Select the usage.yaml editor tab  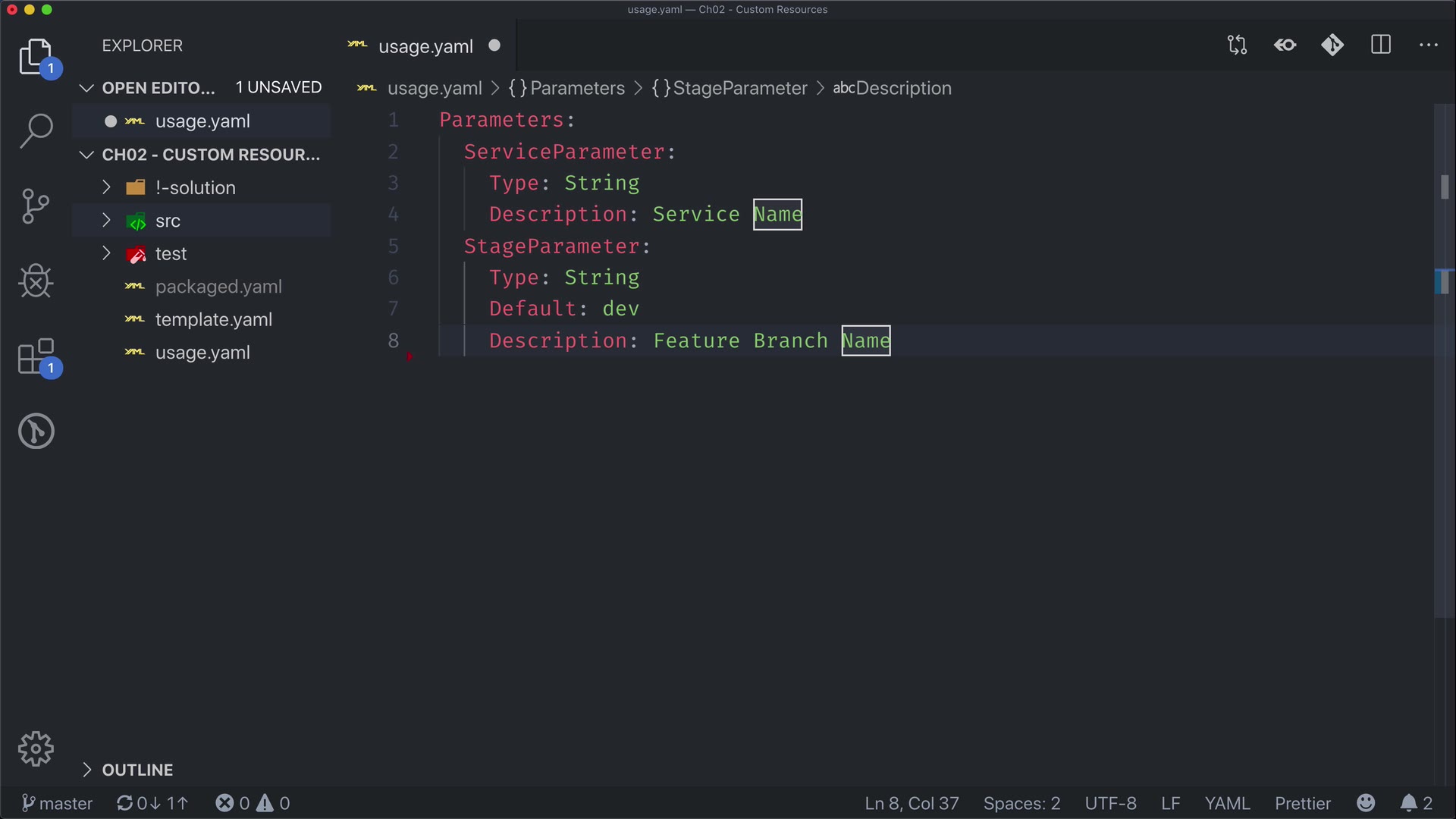(425, 46)
